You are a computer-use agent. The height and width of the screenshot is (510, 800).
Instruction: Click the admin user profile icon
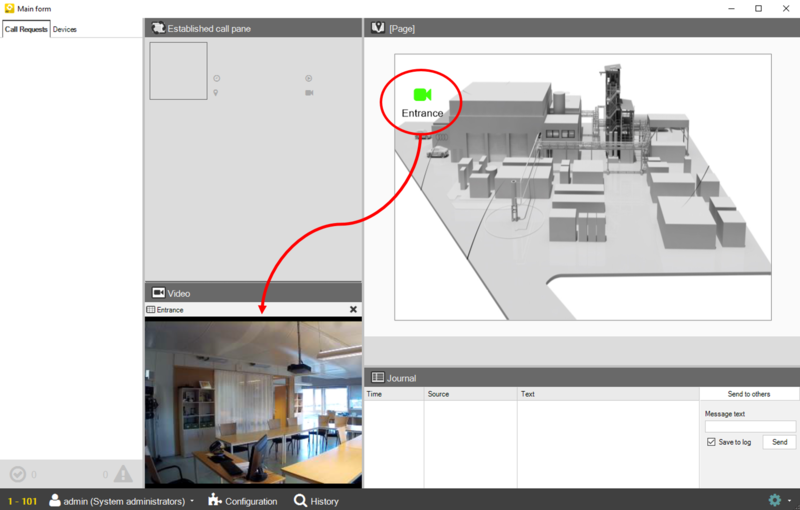pyautogui.click(x=55, y=500)
